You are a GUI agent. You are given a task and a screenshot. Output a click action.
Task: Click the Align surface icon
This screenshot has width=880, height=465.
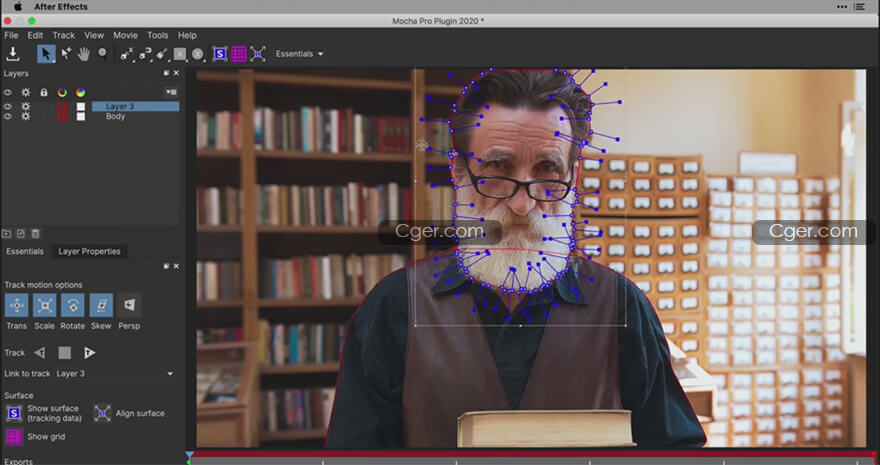102,413
